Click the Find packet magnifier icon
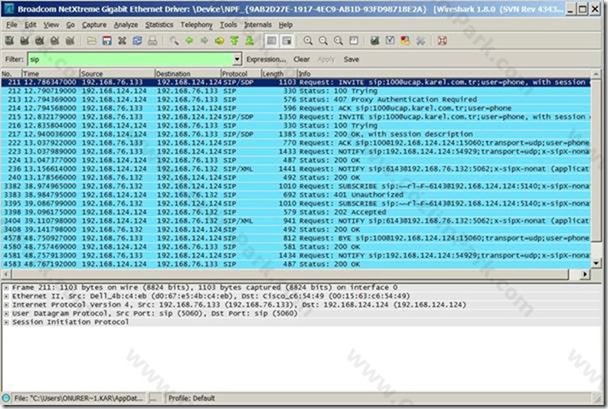 point(174,41)
